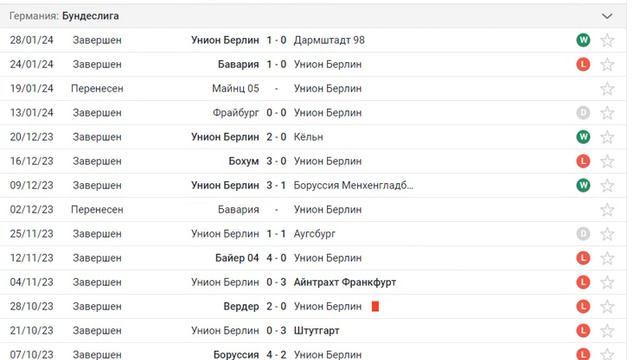The height and width of the screenshot is (360, 640).
Task: Click the postponed 02/12/23 Бавария match row
Action: [x=313, y=209]
